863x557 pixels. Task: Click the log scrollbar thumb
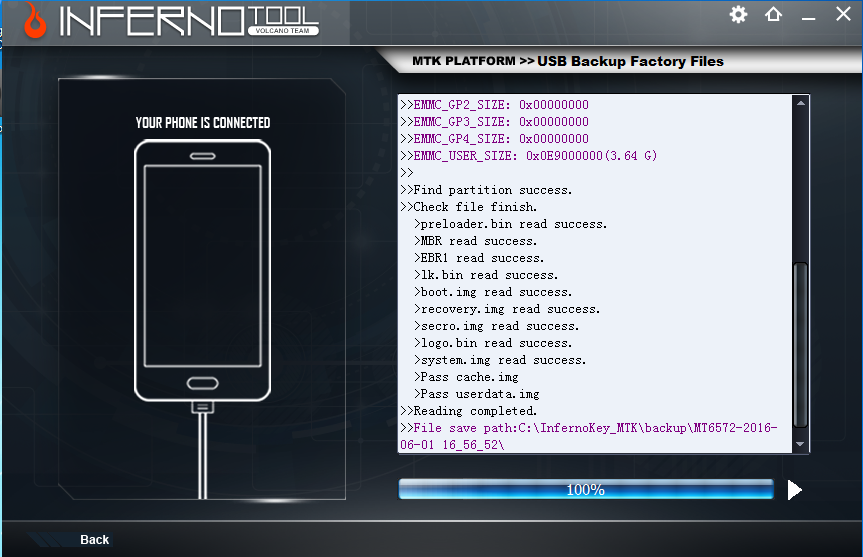801,345
